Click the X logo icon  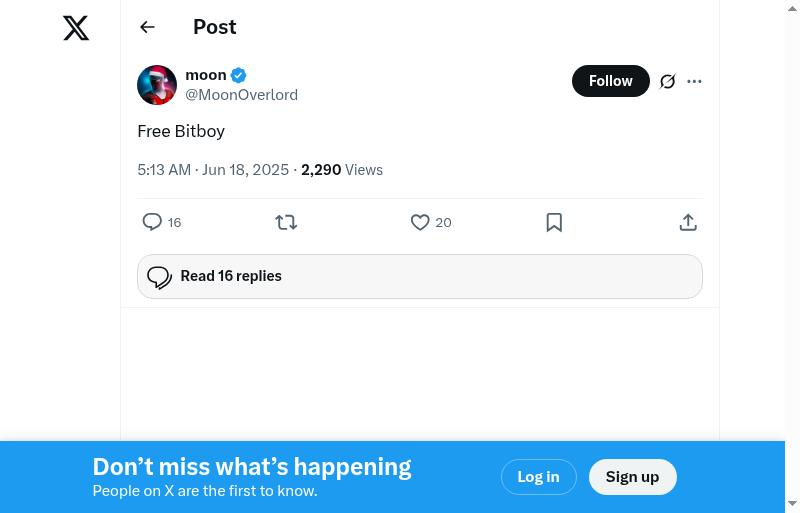(76, 28)
